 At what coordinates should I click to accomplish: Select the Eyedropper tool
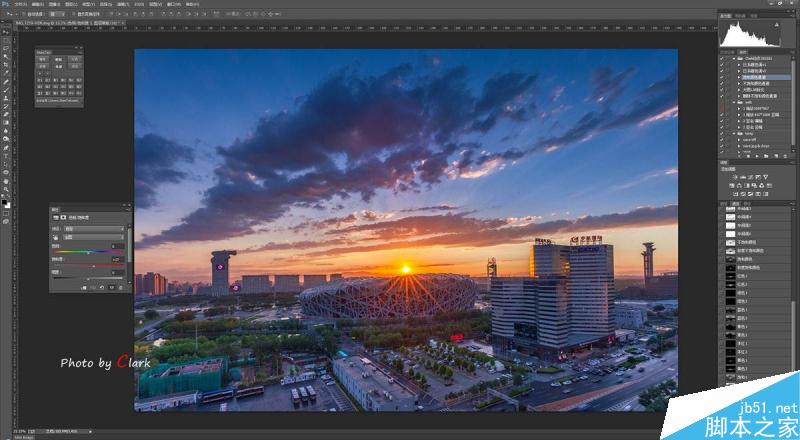tap(6, 72)
